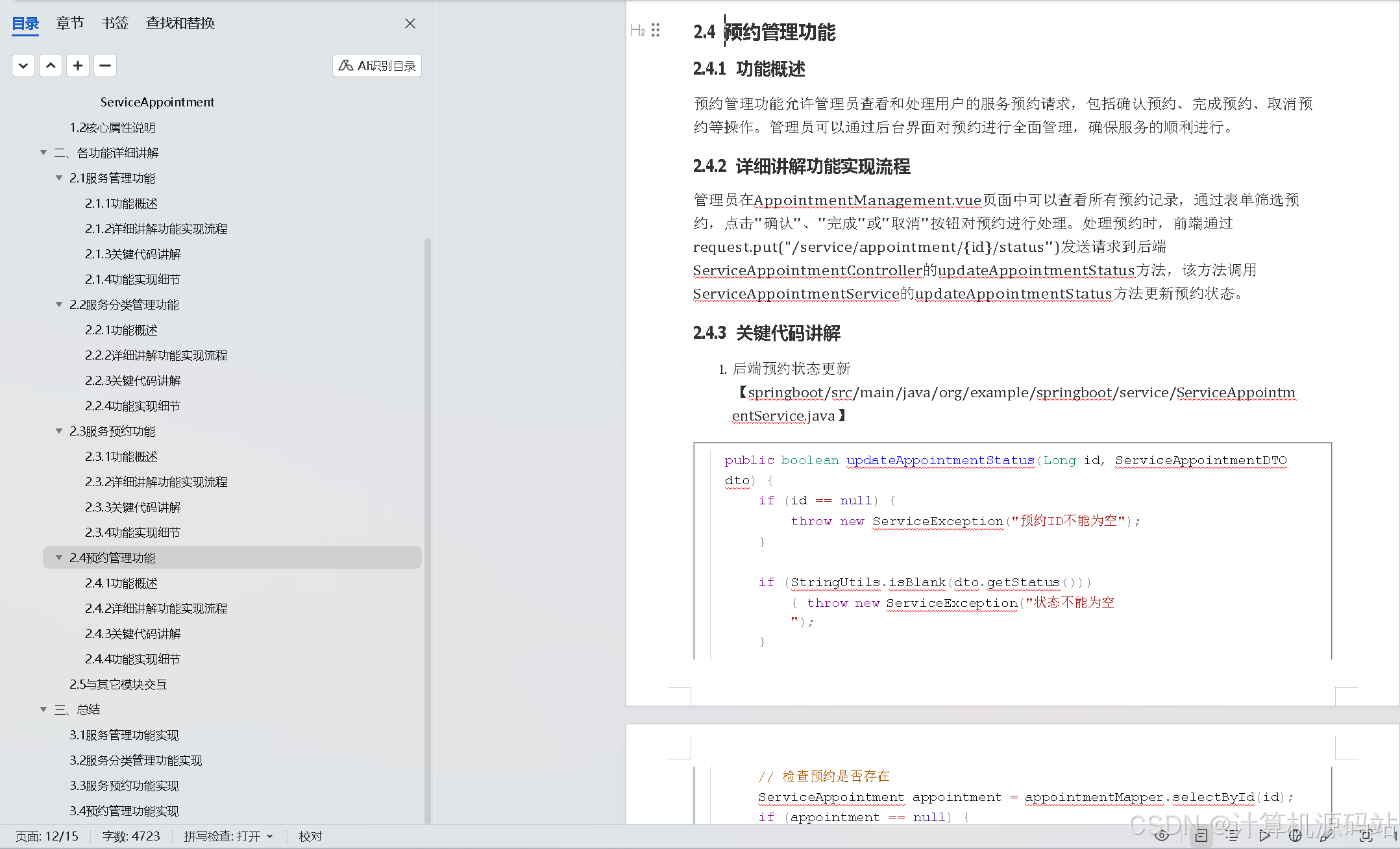Image resolution: width=1400 pixels, height=849 pixels.
Task: Go to ServiceAppointment outline entry
Action: pos(157,102)
